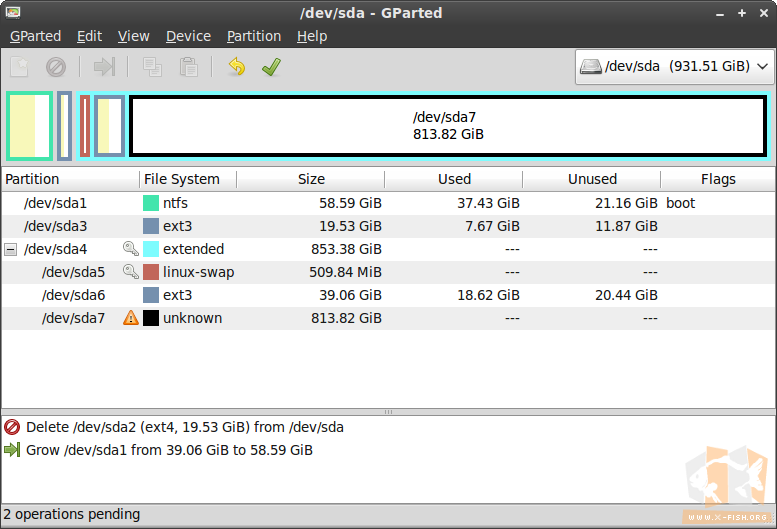Select the 'Grow /dev/sda1' pending operation text
Screen dimensions: 777x529
pos(169,450)
